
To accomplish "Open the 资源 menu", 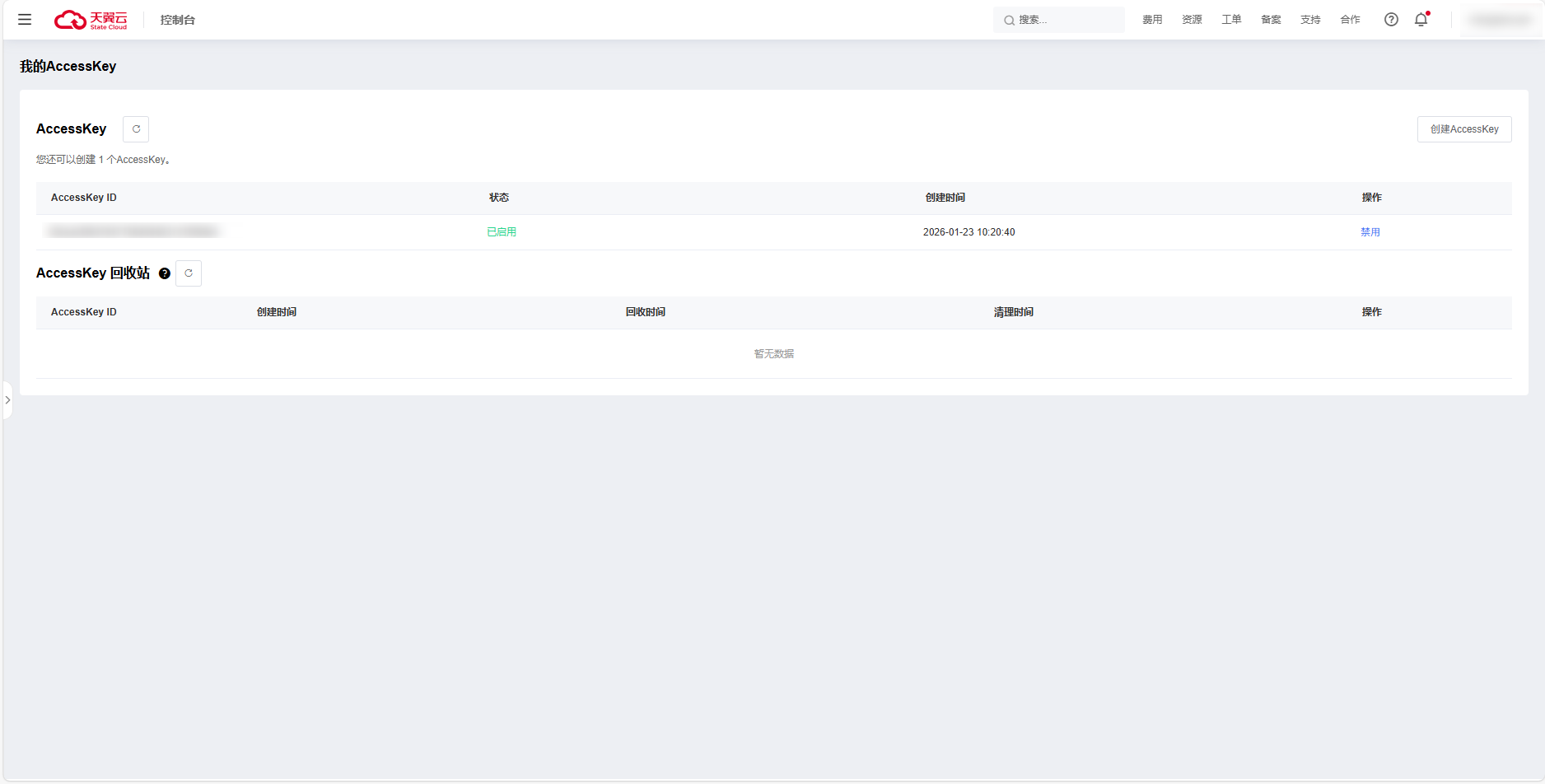I will [1192, 20].
